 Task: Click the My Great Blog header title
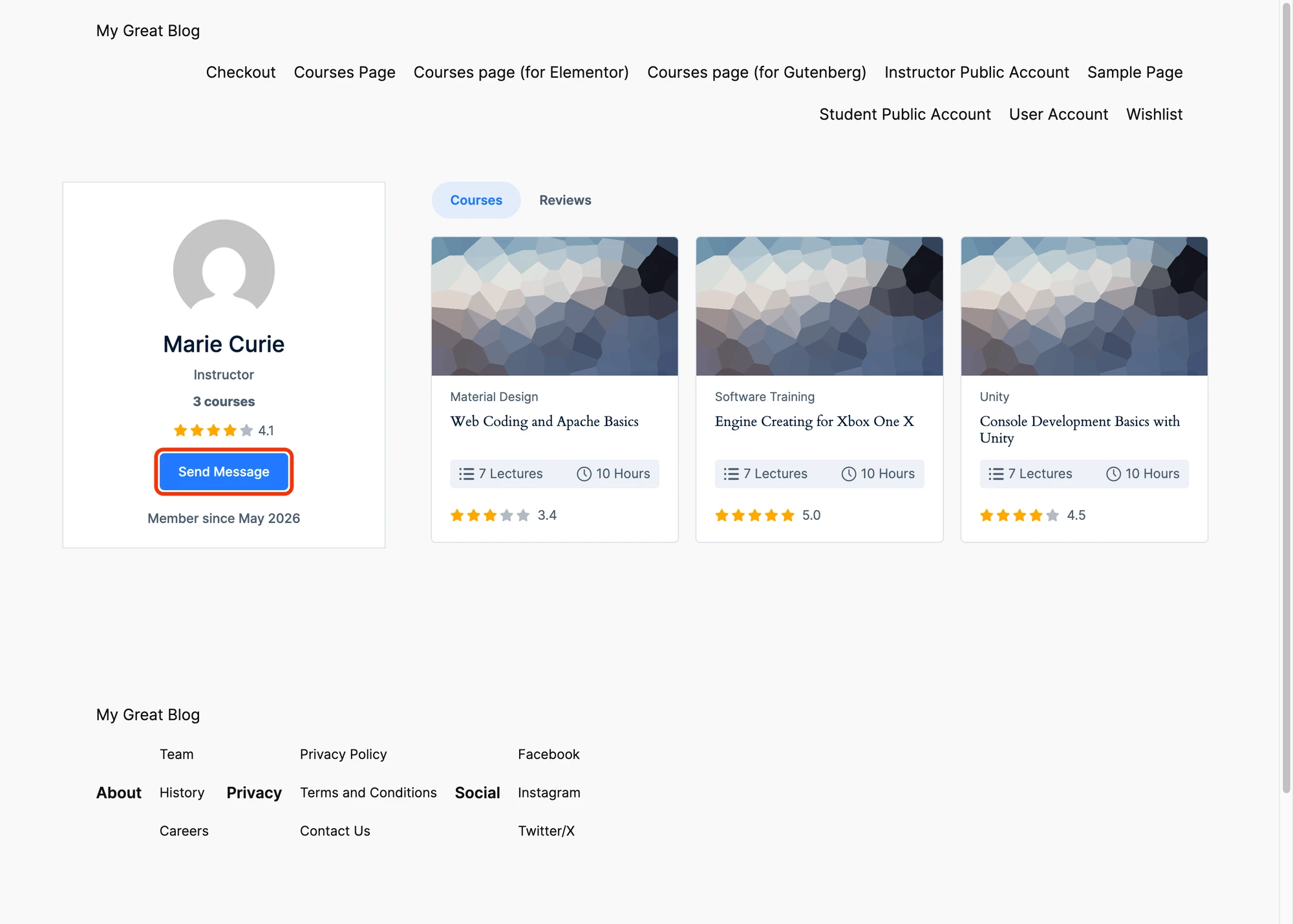tap(148, 31)
